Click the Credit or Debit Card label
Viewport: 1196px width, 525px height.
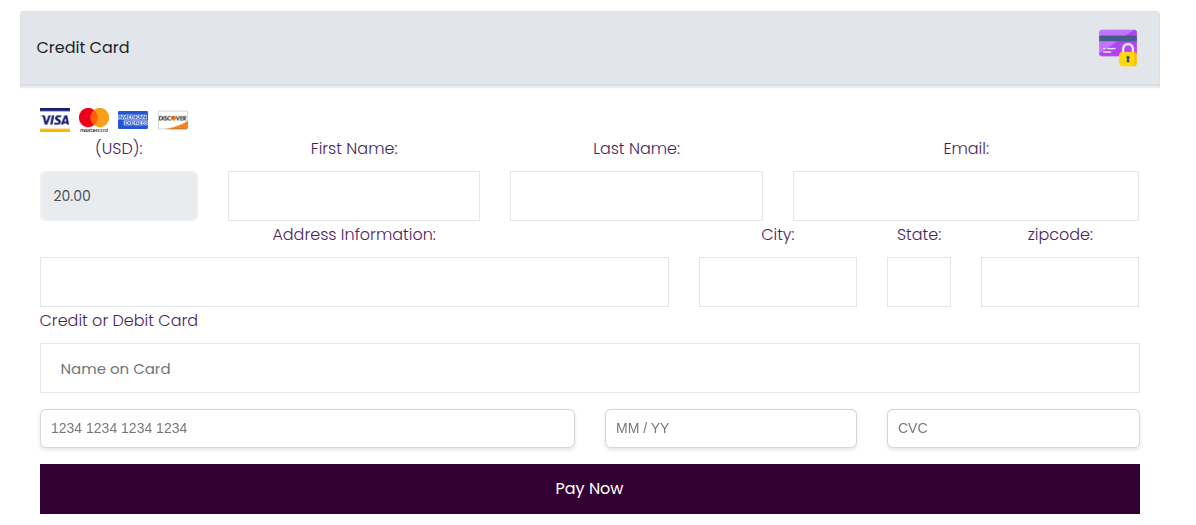point(119,320)
